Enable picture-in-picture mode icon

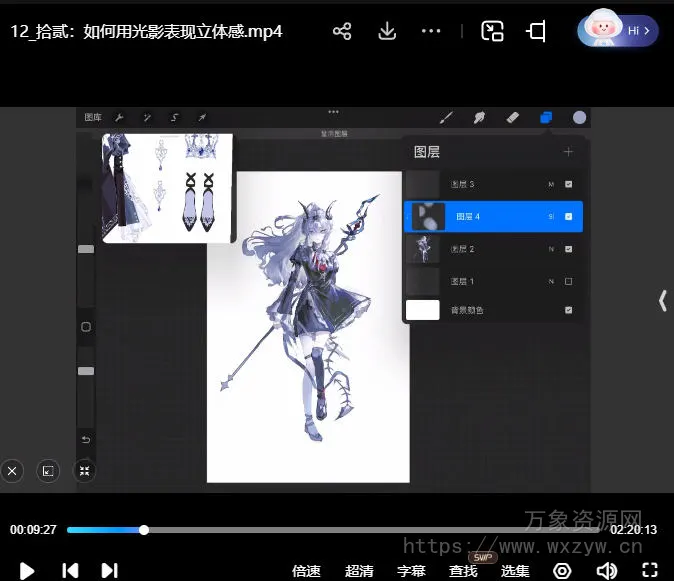(492, 31)
